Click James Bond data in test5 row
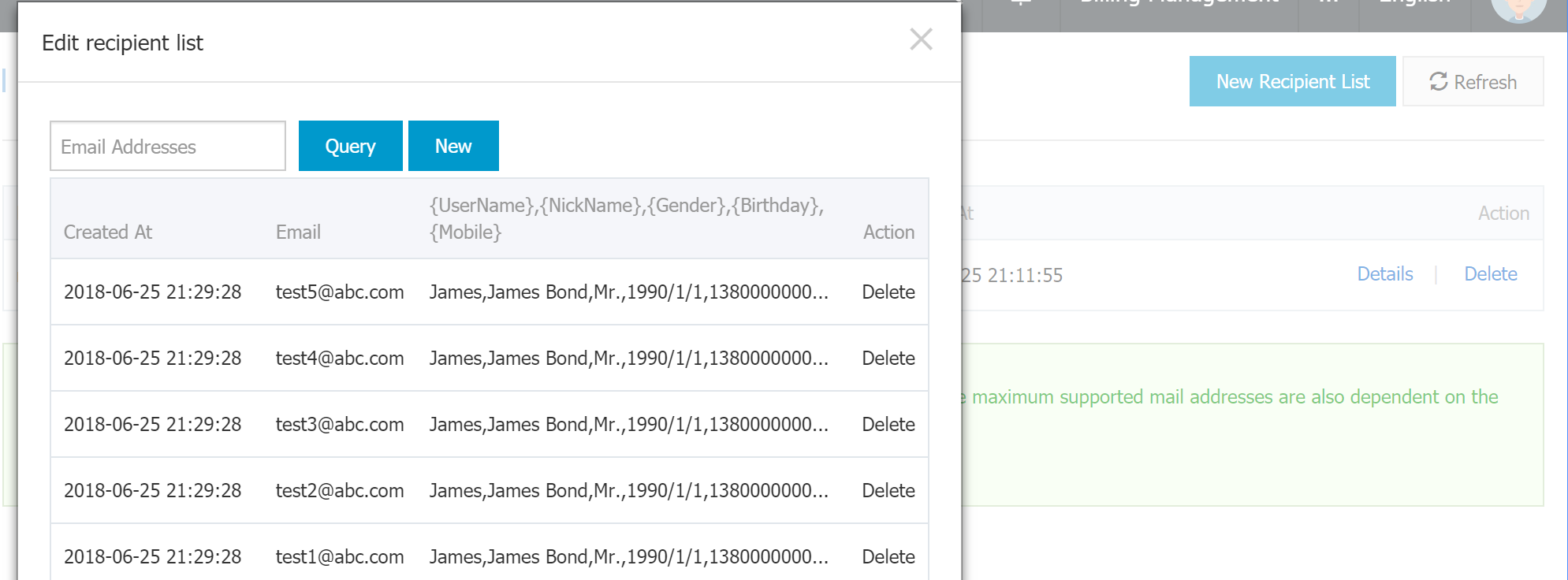The width and height of the screenshot is (1568, 580). coord(628,292)
